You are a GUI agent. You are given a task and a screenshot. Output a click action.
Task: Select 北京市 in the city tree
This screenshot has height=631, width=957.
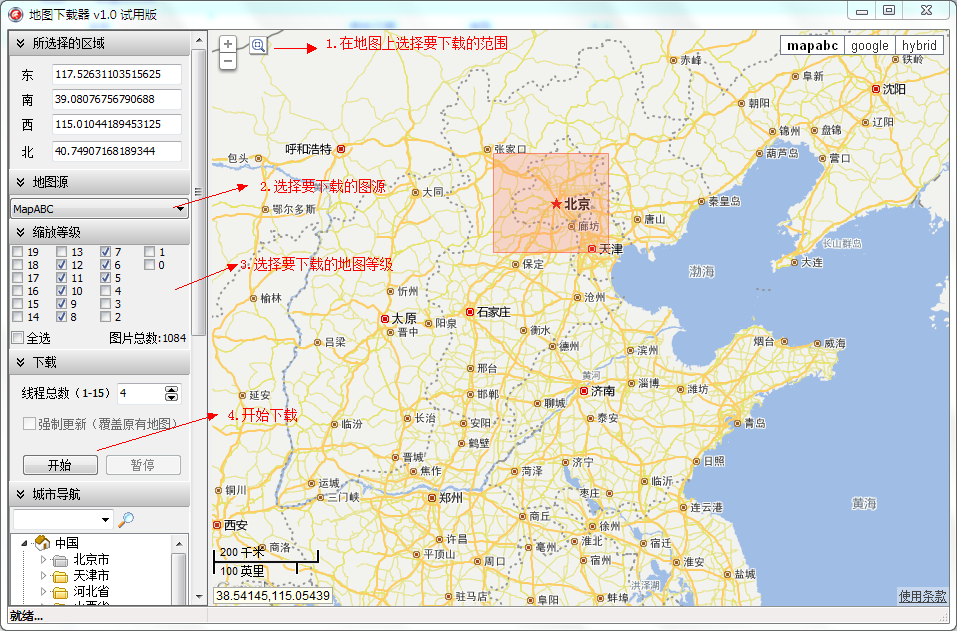pos(91,560)
